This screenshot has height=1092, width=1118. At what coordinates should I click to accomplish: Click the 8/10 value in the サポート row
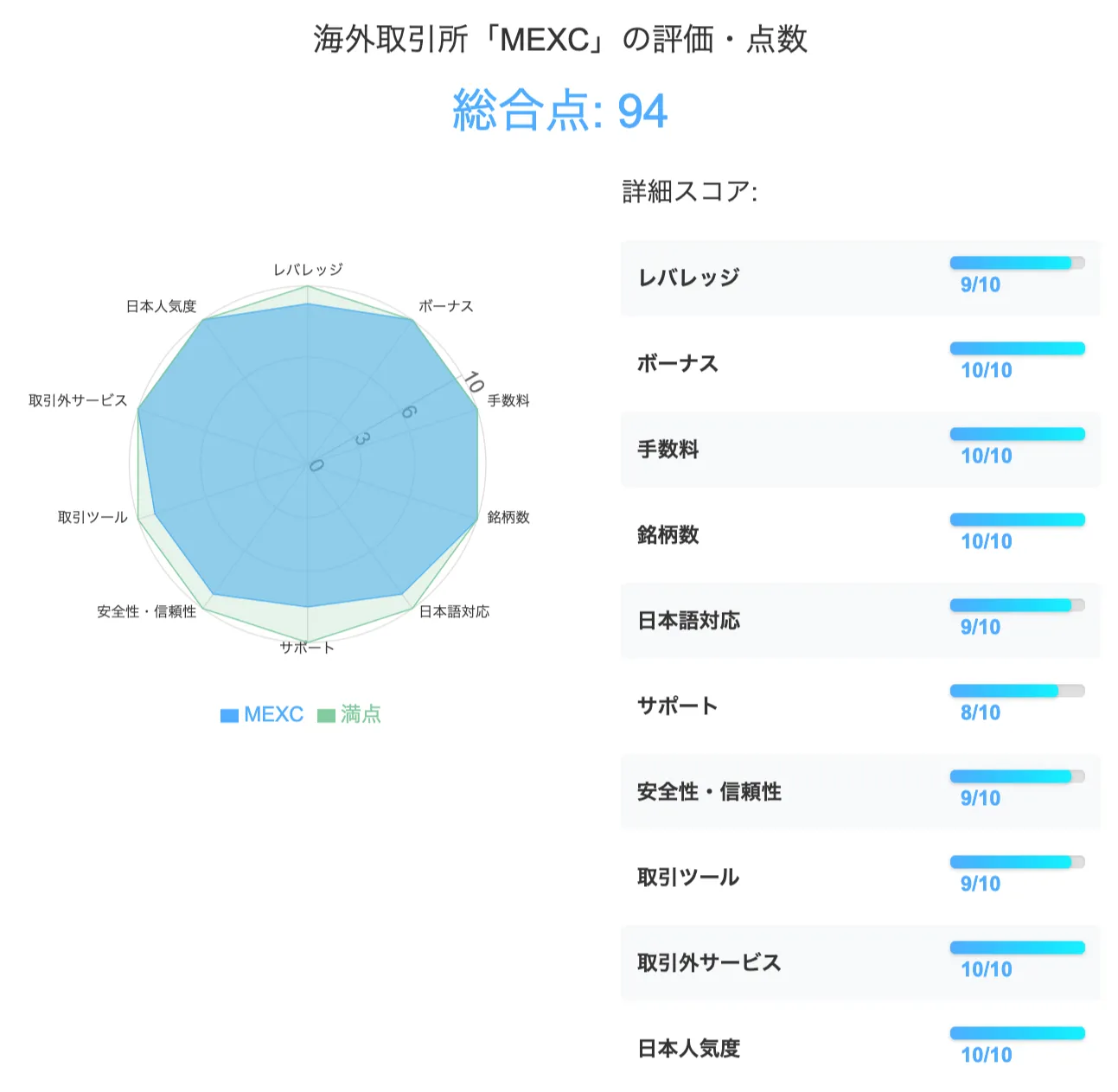click(x=980, y=713)
